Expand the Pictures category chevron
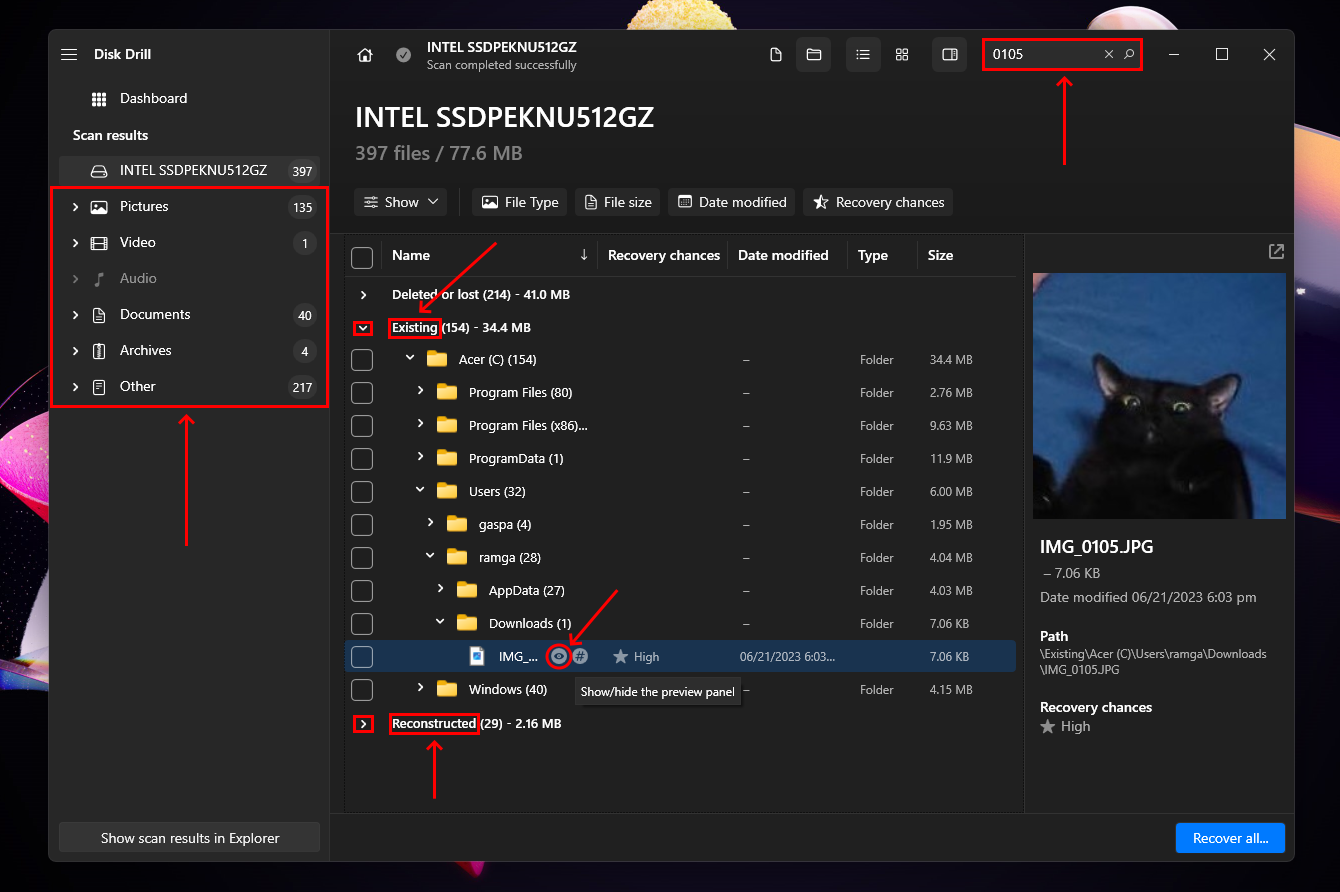The image size is (1340, 892). click(x=75, y=207)
